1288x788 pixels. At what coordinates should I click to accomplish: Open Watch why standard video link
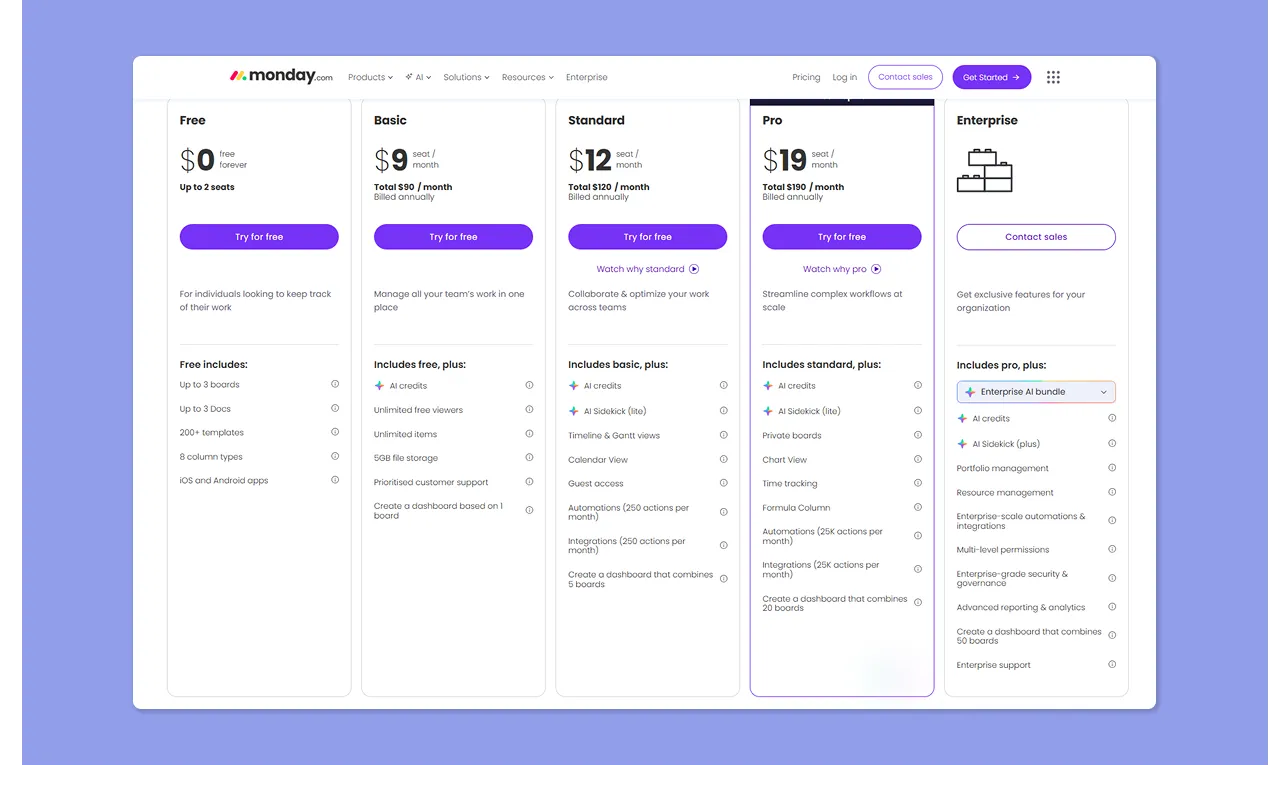point(647,269)
